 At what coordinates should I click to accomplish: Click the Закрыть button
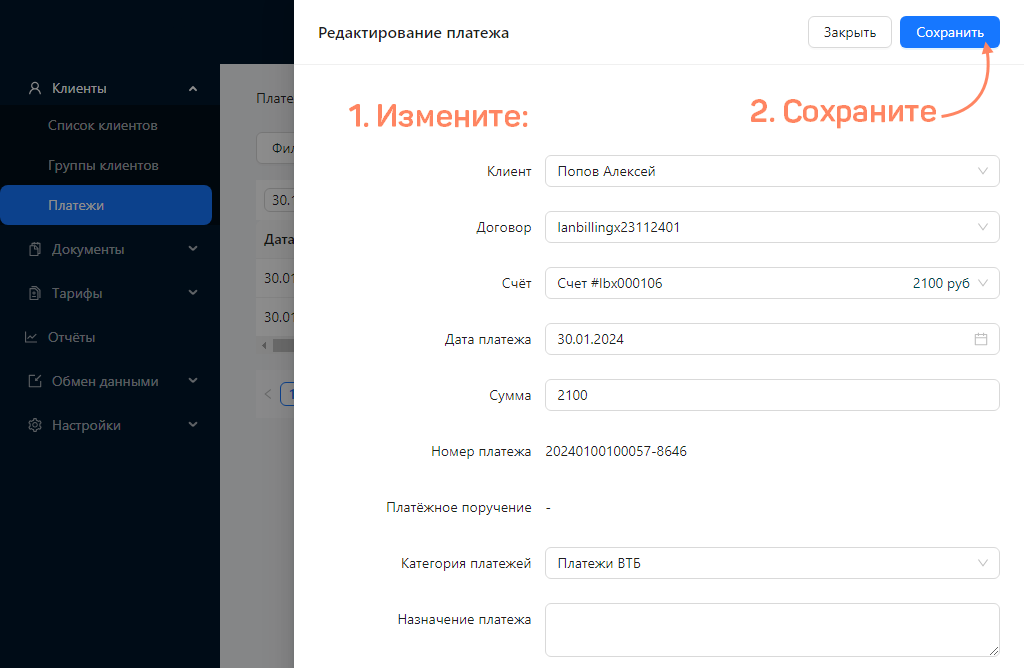(850, 32)
